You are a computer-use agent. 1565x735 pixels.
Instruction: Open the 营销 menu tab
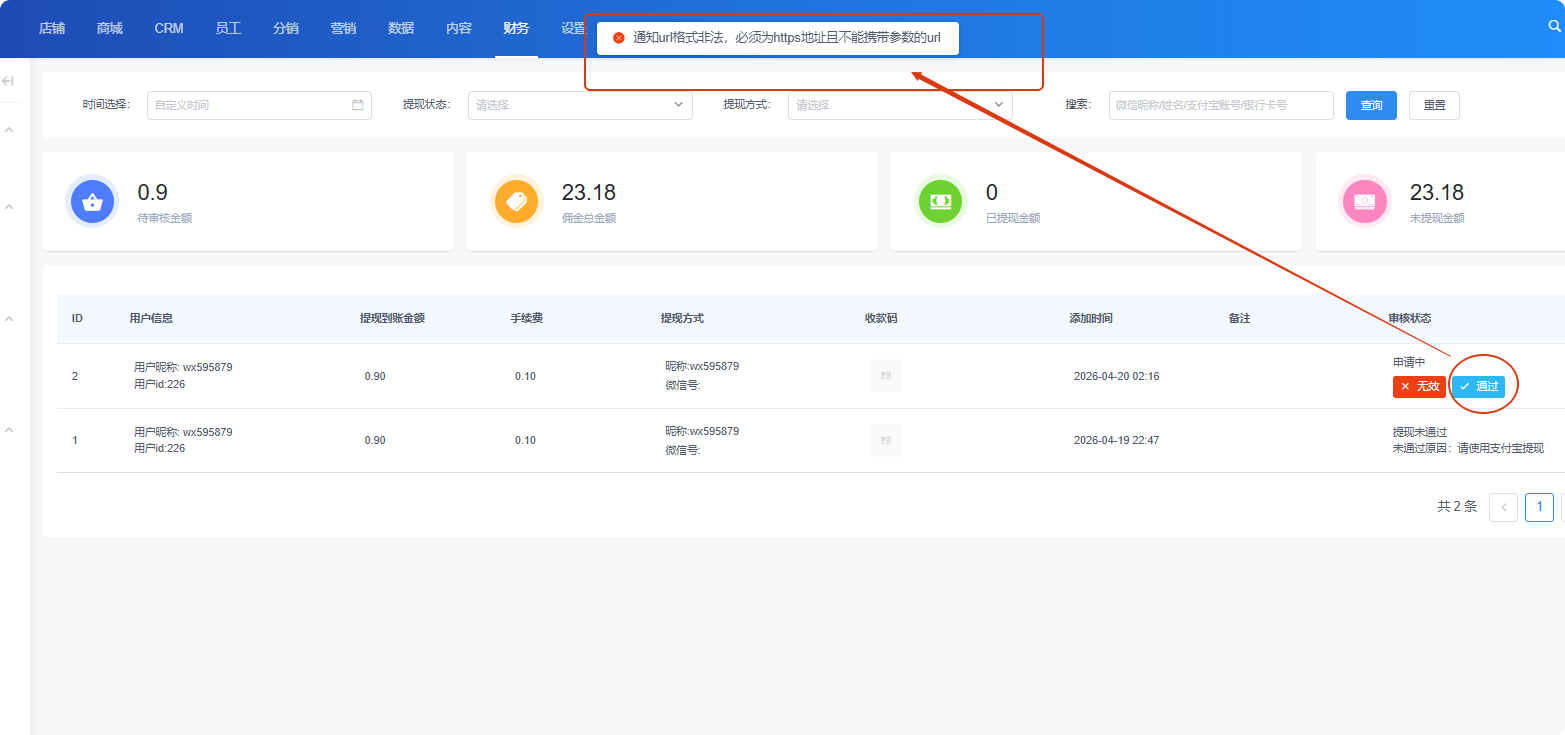pyautogui.click(x=343, y=28)
